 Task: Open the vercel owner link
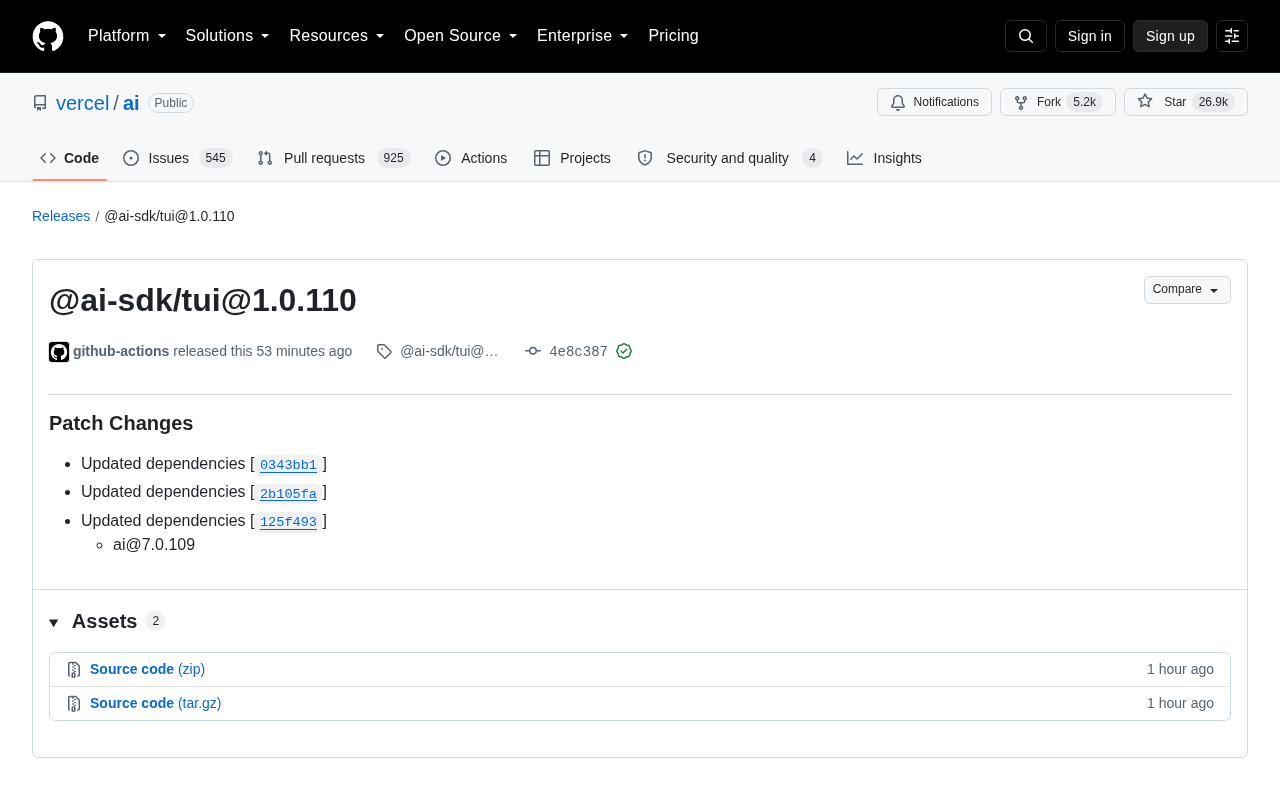coord(82,103)
